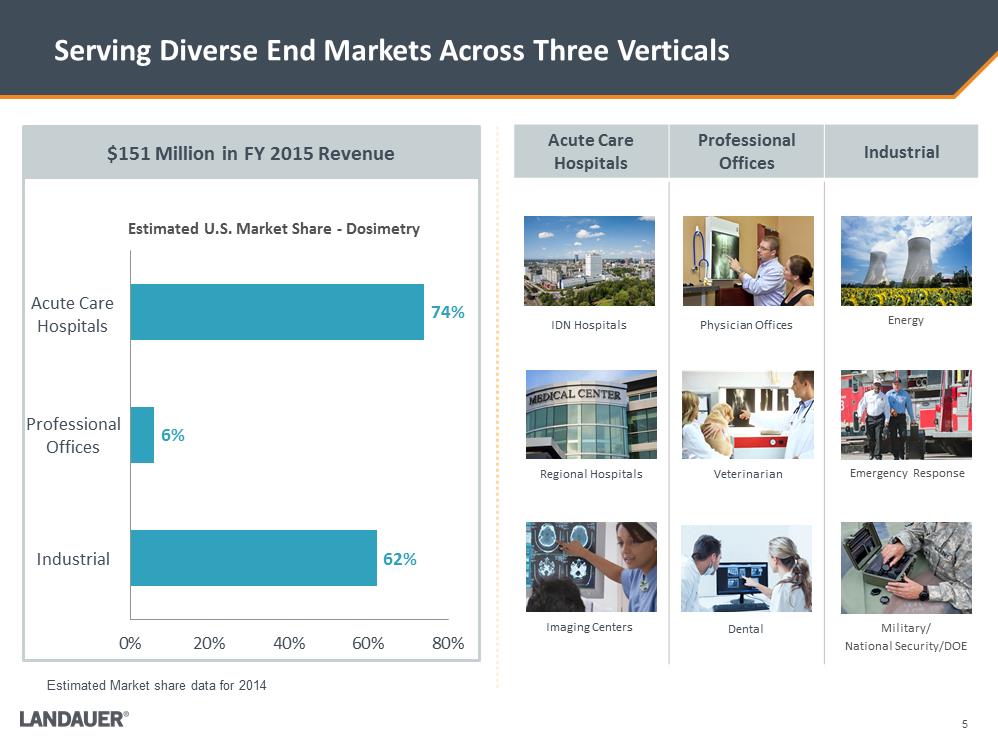Viewport: 998px width, 739px height.
Task: Click the Professional Offices column header
Action: pos(746,151)
